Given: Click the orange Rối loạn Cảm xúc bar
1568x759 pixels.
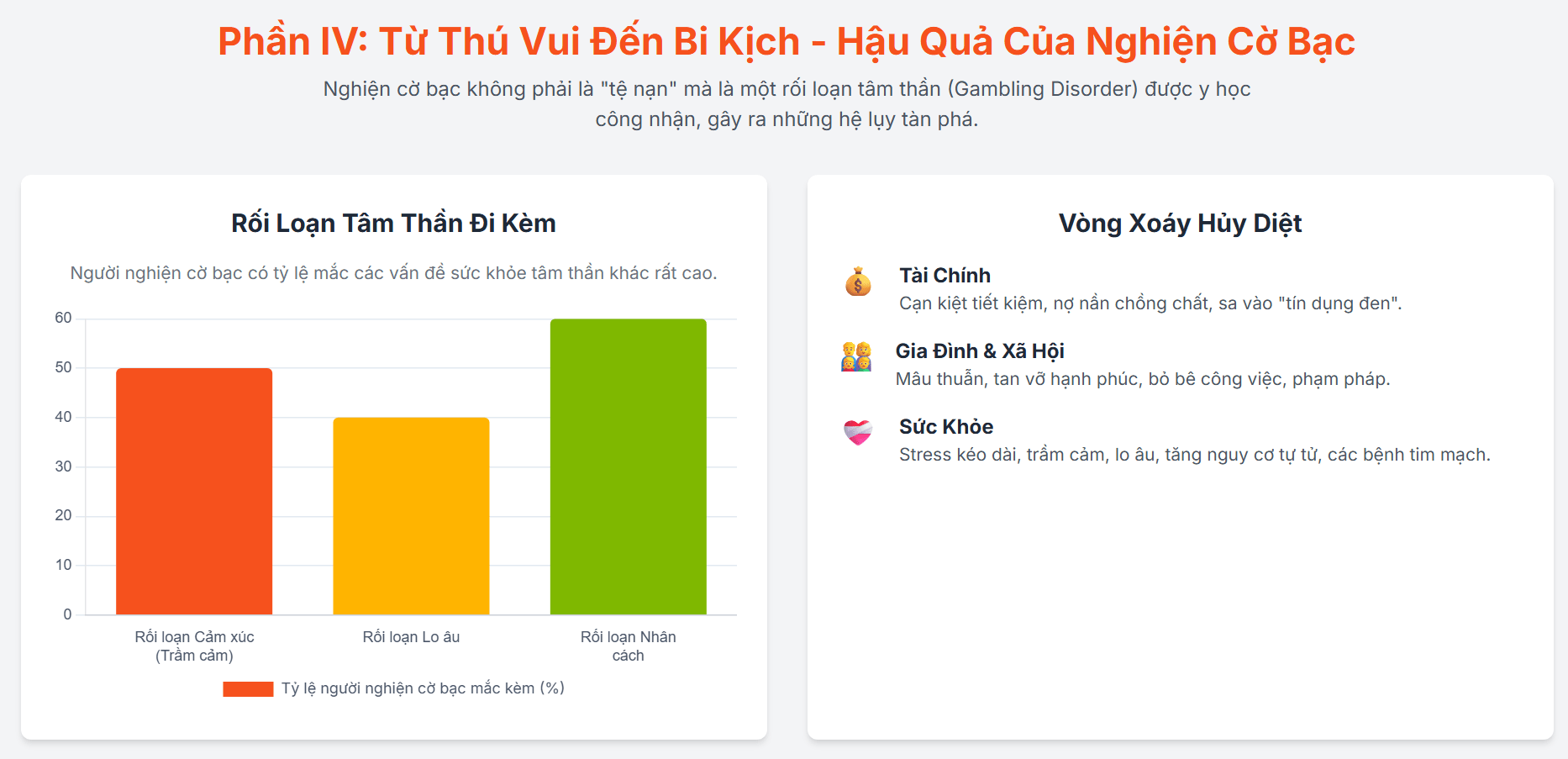Looking at the screenshot, I should 194,491.
